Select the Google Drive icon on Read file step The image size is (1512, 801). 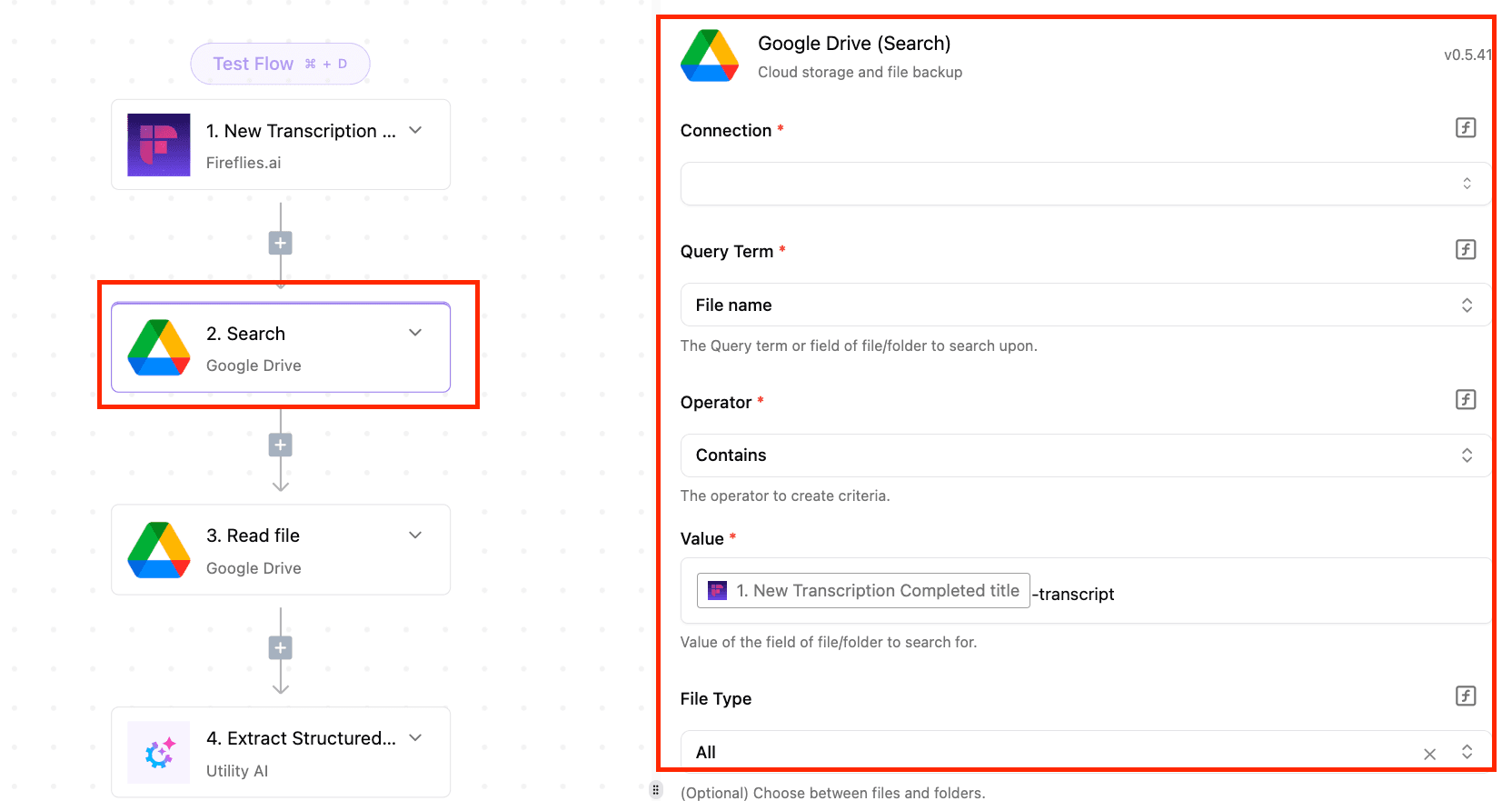point(159,550)
